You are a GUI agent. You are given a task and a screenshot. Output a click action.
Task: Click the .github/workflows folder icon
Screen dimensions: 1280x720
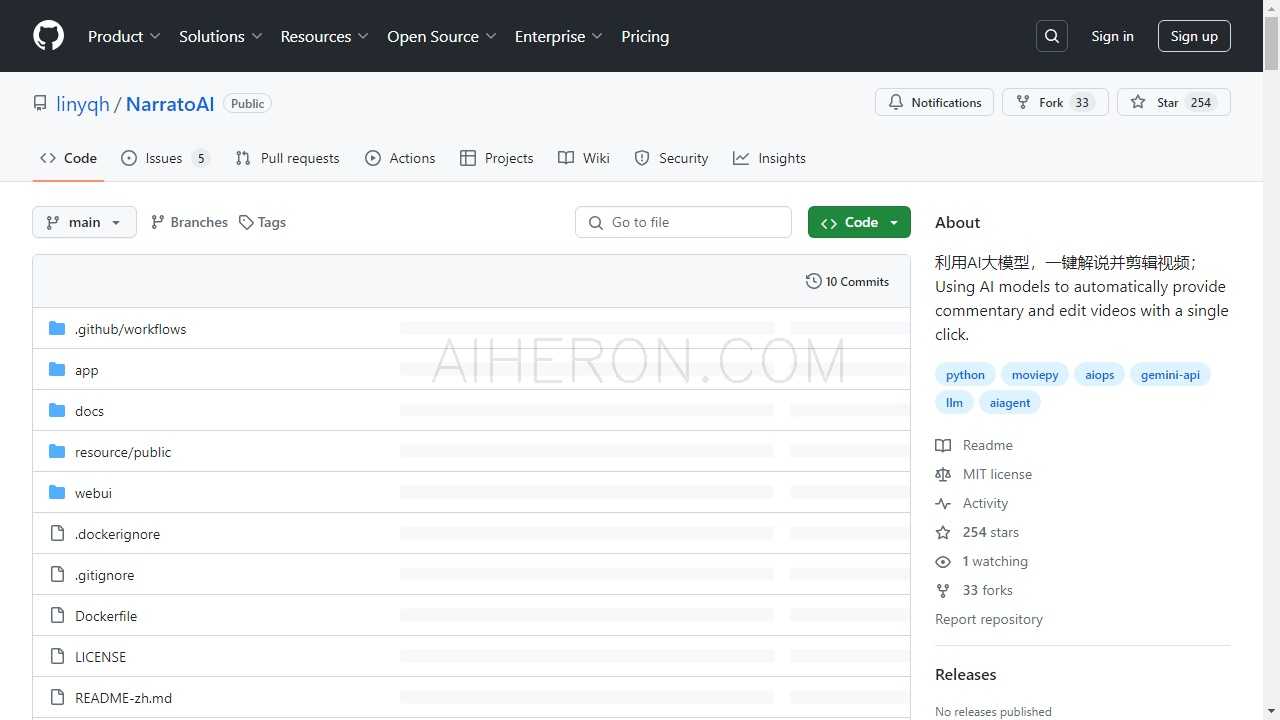(57, 328)
